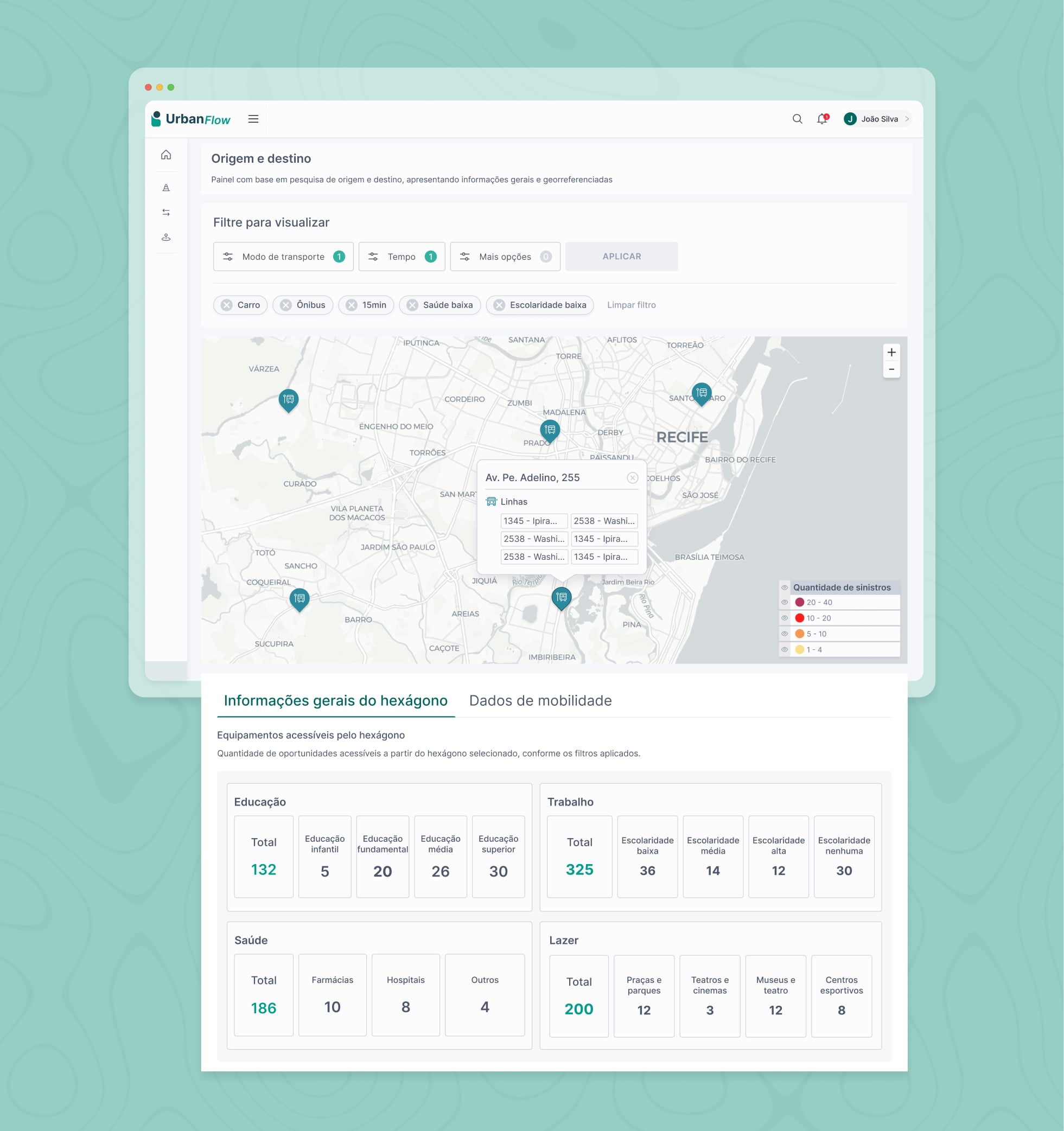Click Limpar filtro link
The width and height of the screenshot is (1064, 1131).
(x=631, y=305)
